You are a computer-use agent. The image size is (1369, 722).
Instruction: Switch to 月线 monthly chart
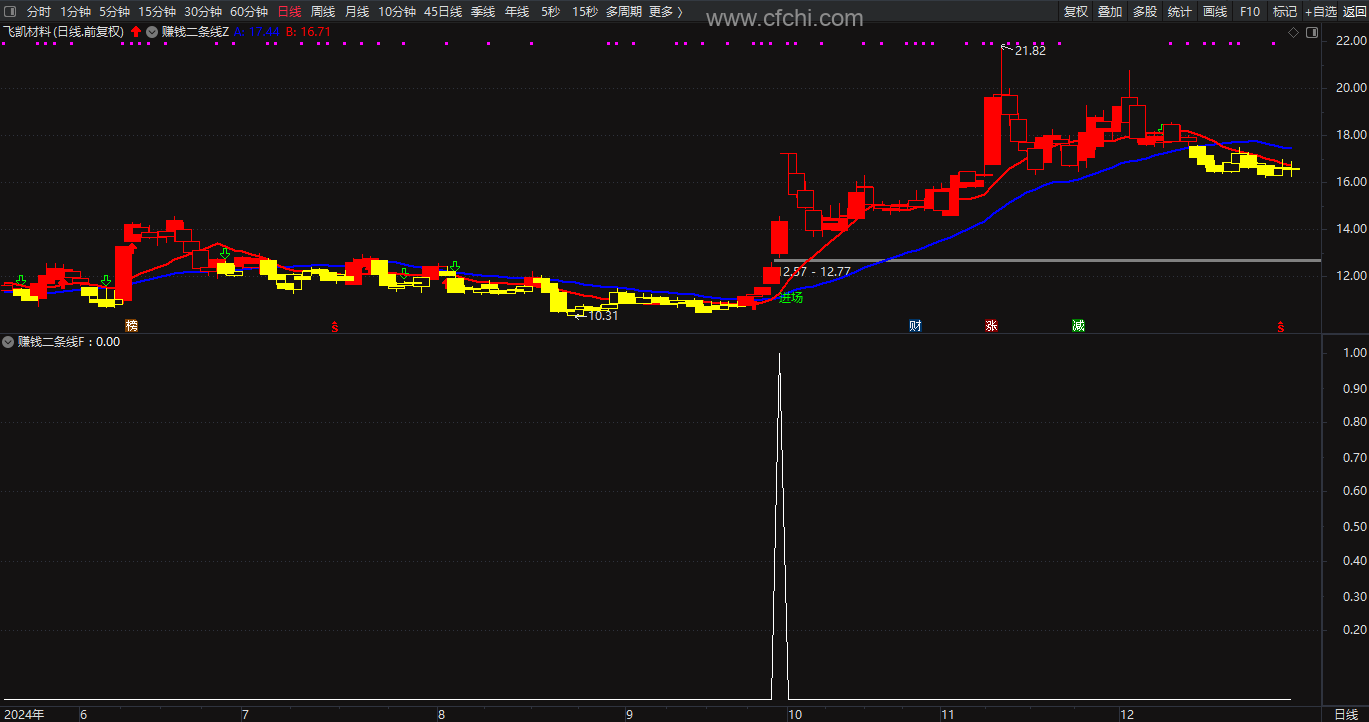click(x=356, y=12)
